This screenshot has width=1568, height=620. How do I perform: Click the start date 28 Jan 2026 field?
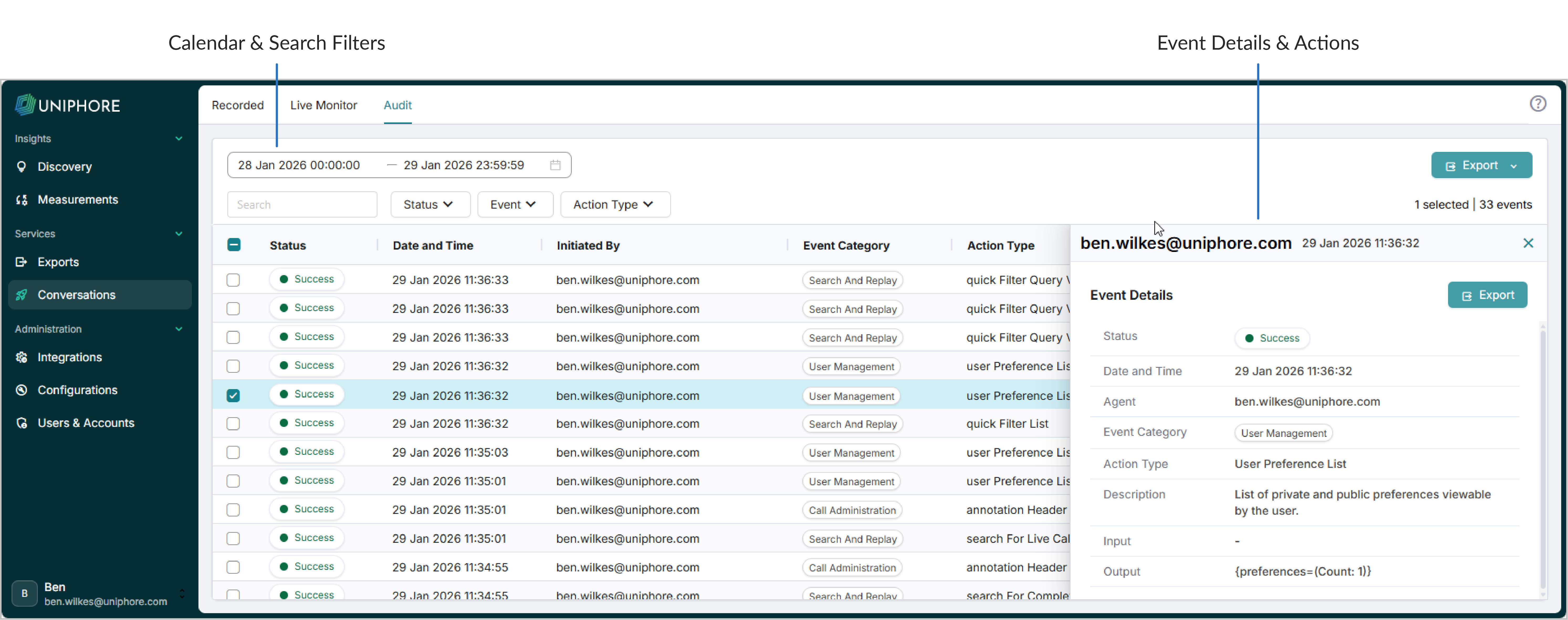pyautogui.click(x=299, y=165)
